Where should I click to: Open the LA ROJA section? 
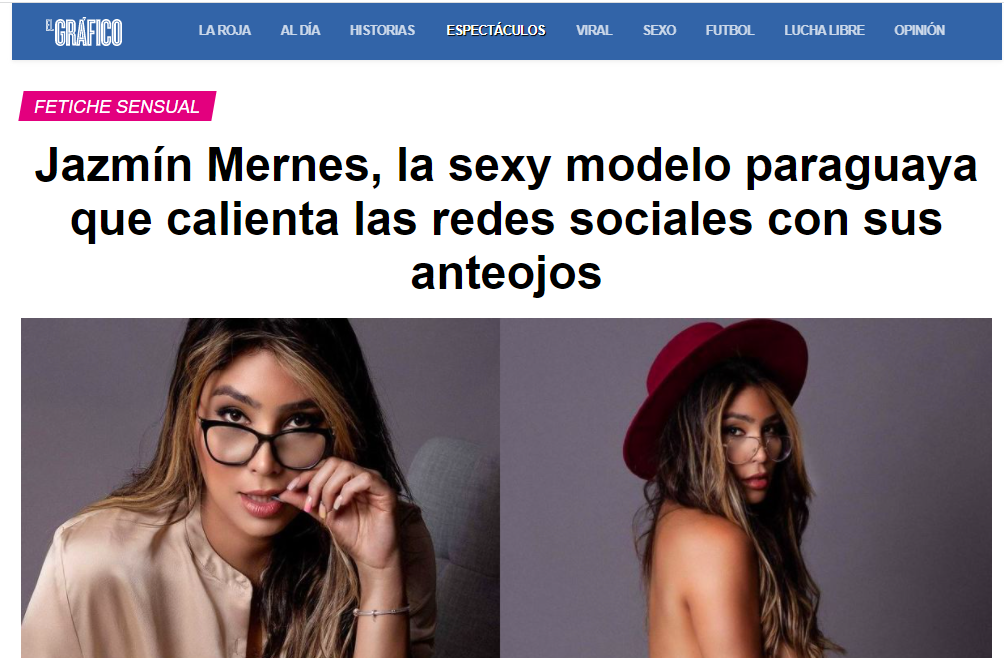pos(225,30)
